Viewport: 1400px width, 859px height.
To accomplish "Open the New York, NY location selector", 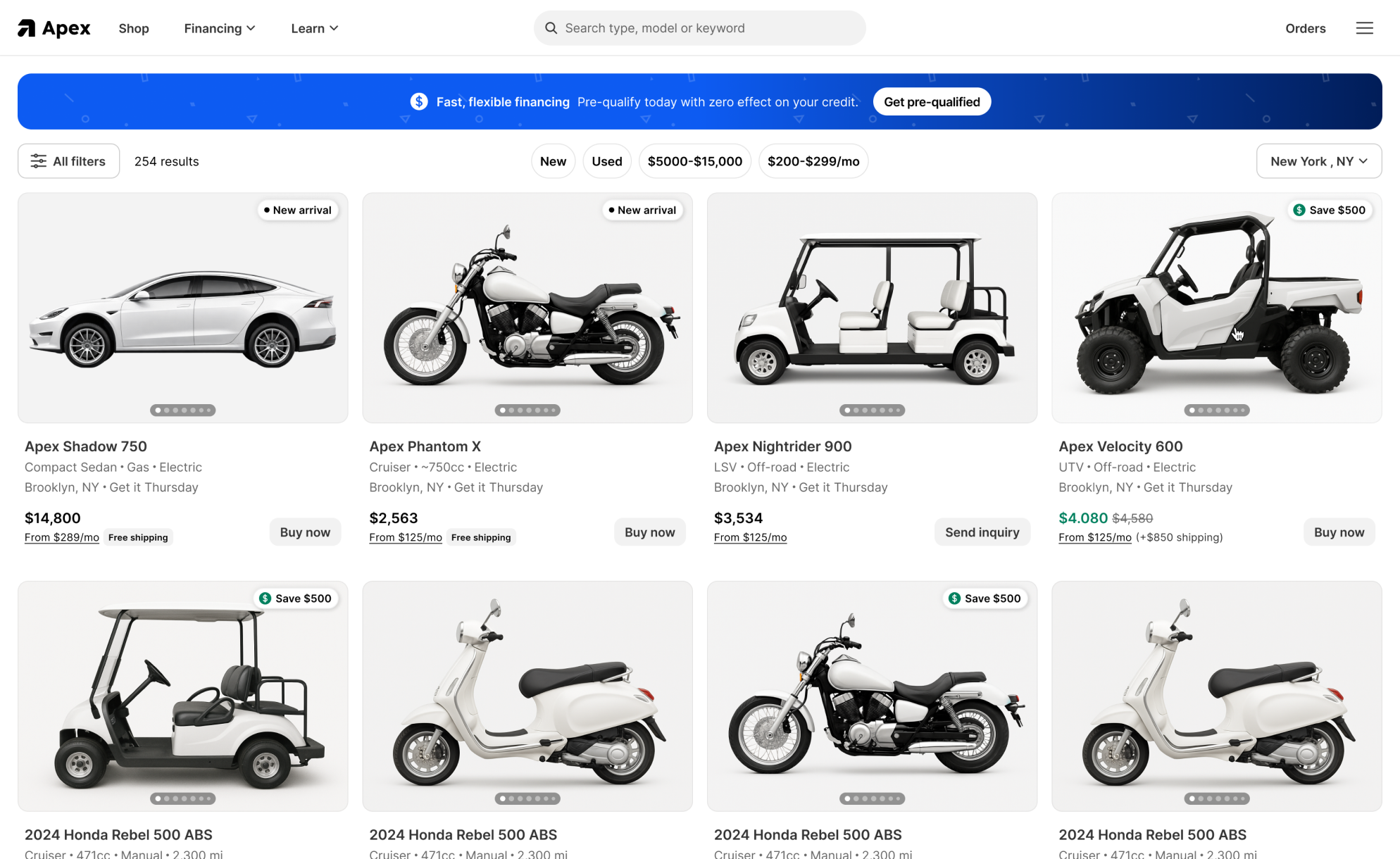I will point(1318,161).
